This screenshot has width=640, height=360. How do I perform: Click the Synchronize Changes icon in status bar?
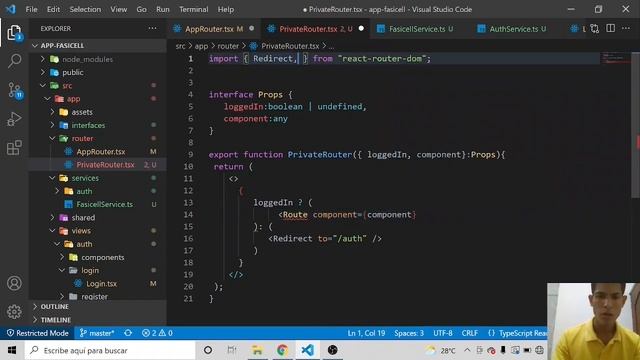[128, 333]
